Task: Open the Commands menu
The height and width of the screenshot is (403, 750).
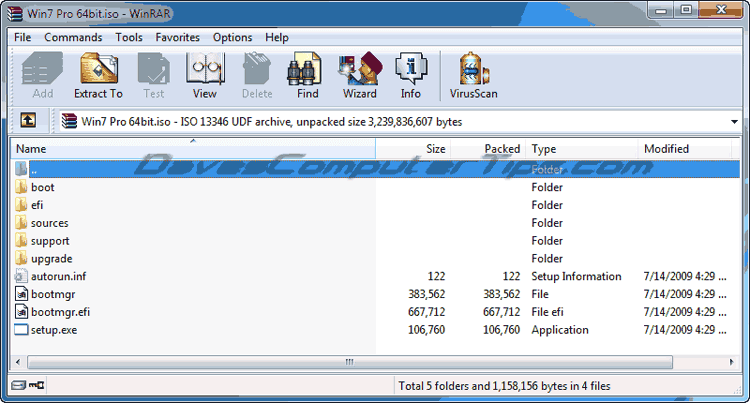Action: [x=73, y=37]
